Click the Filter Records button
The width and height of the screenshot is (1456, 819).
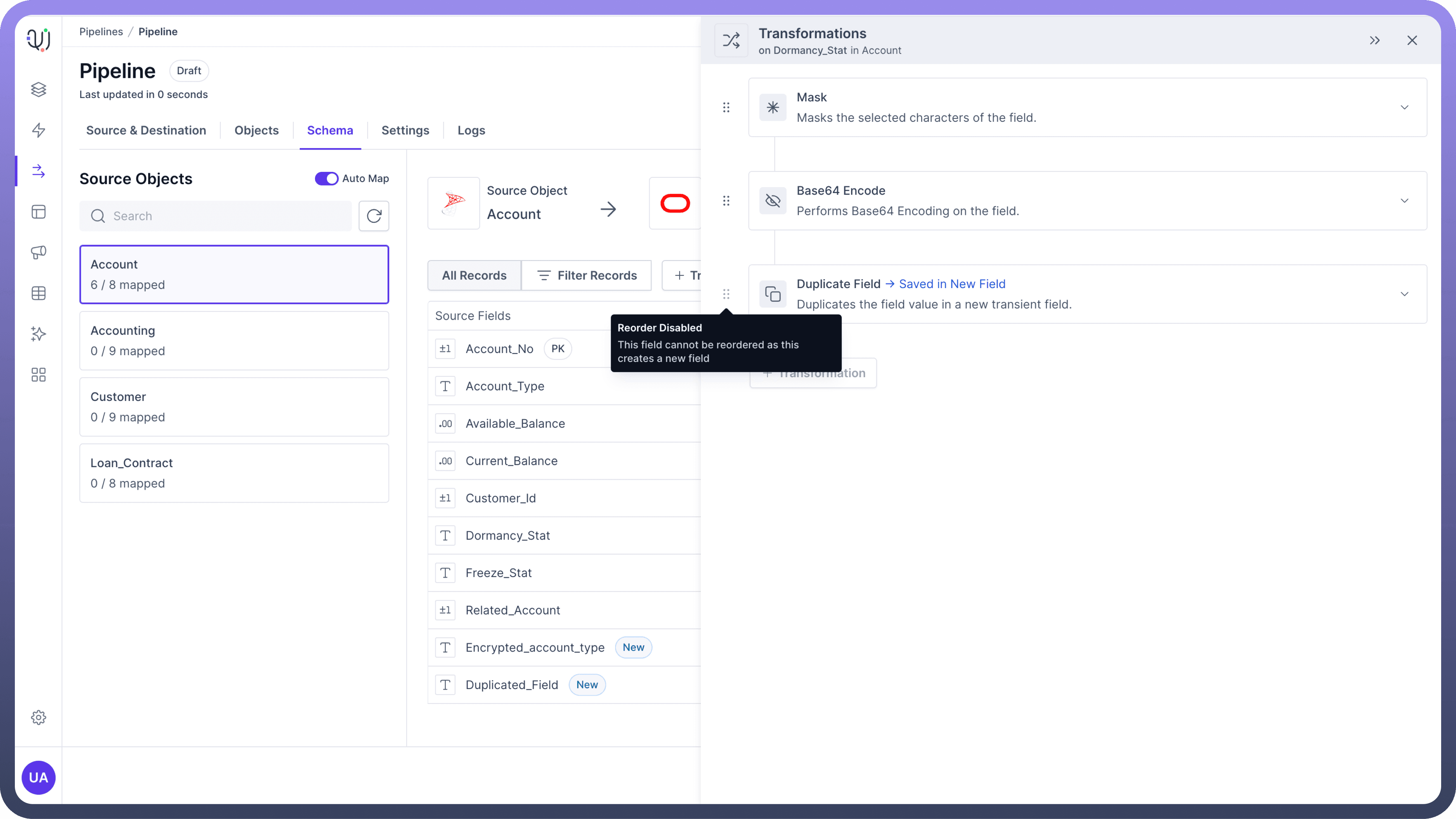tap(586, 275)
